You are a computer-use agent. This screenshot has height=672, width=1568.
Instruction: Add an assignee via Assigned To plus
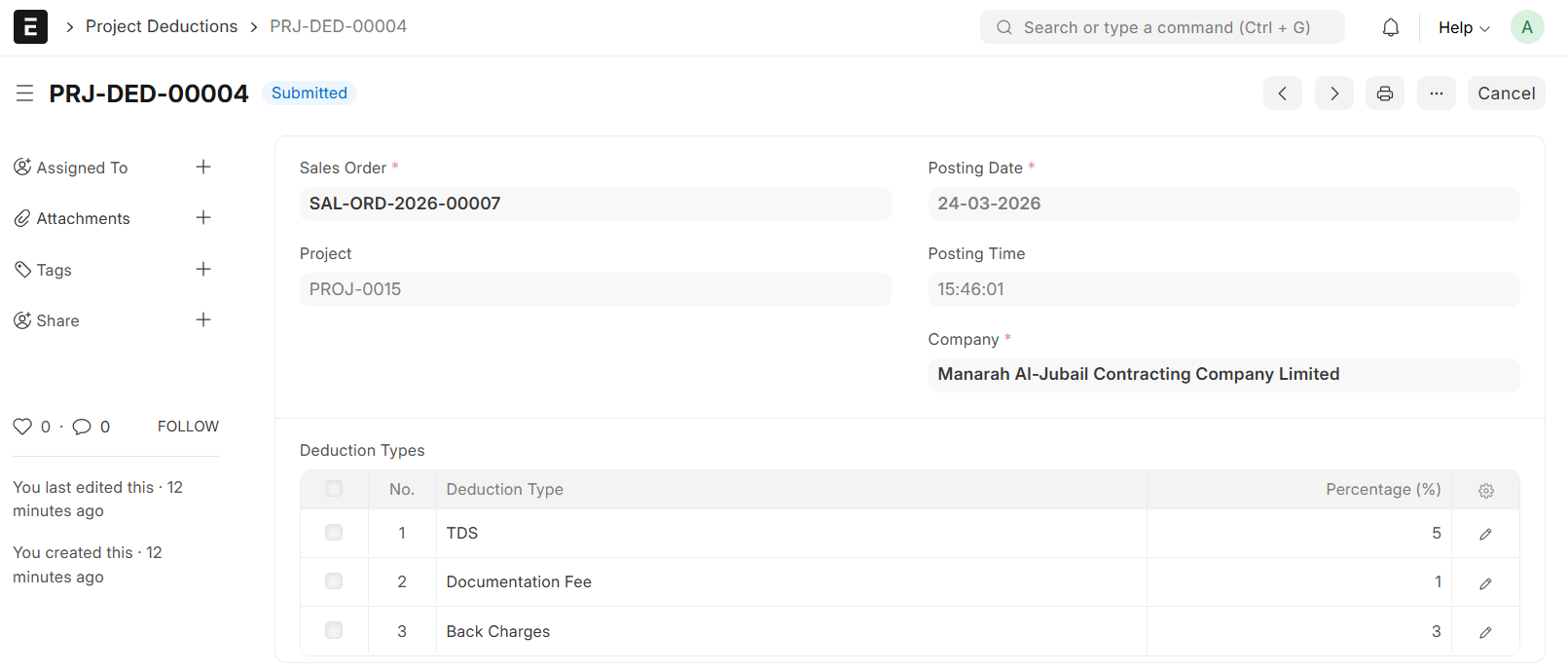pos(203,168)
